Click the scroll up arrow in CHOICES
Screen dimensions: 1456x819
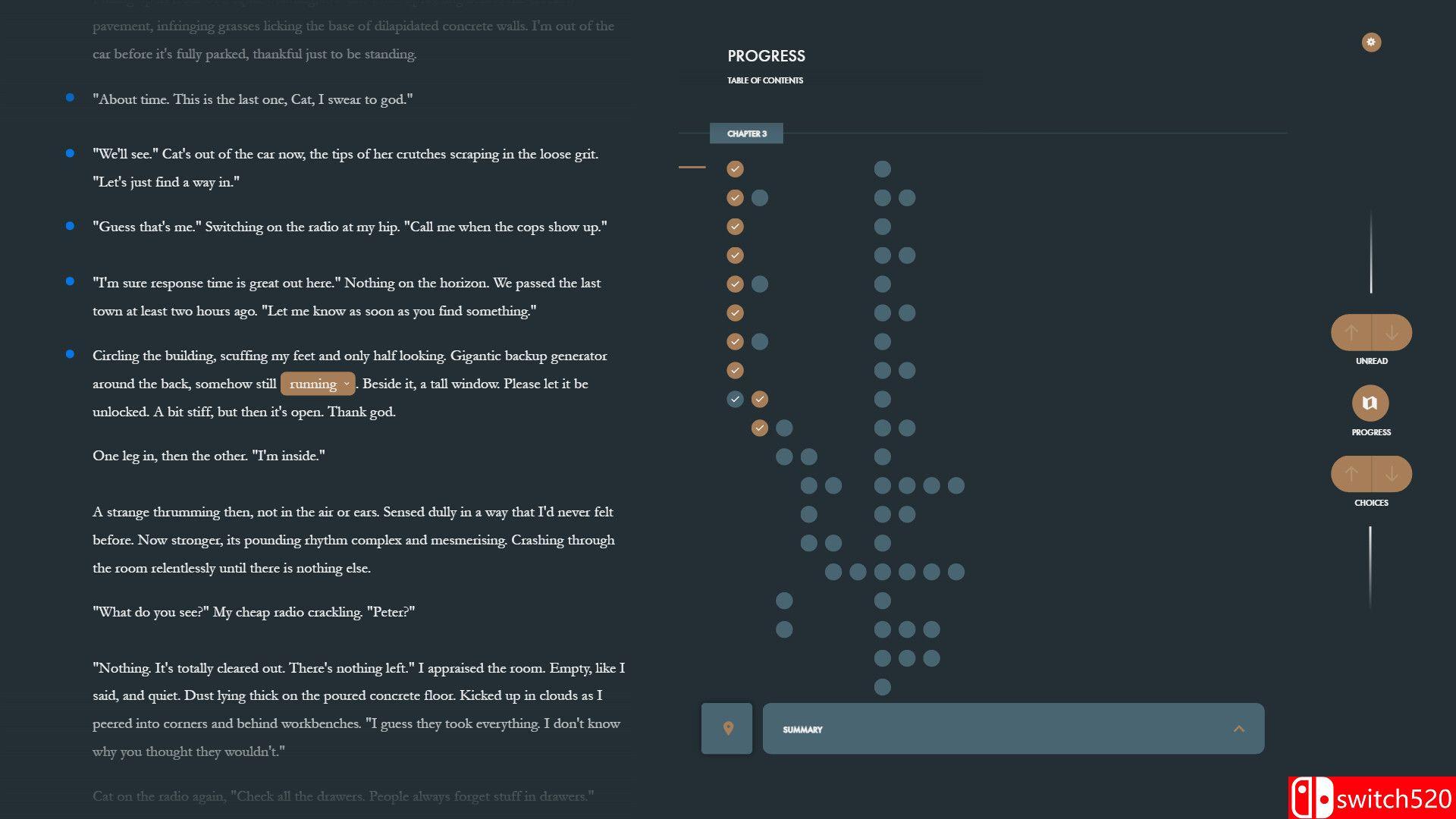1354,473
